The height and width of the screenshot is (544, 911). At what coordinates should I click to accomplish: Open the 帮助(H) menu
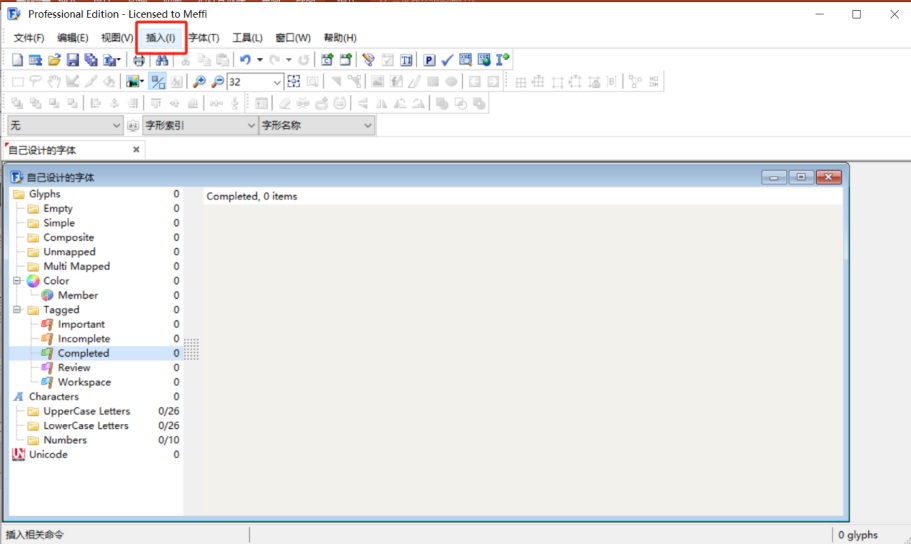tap(340, 38)
